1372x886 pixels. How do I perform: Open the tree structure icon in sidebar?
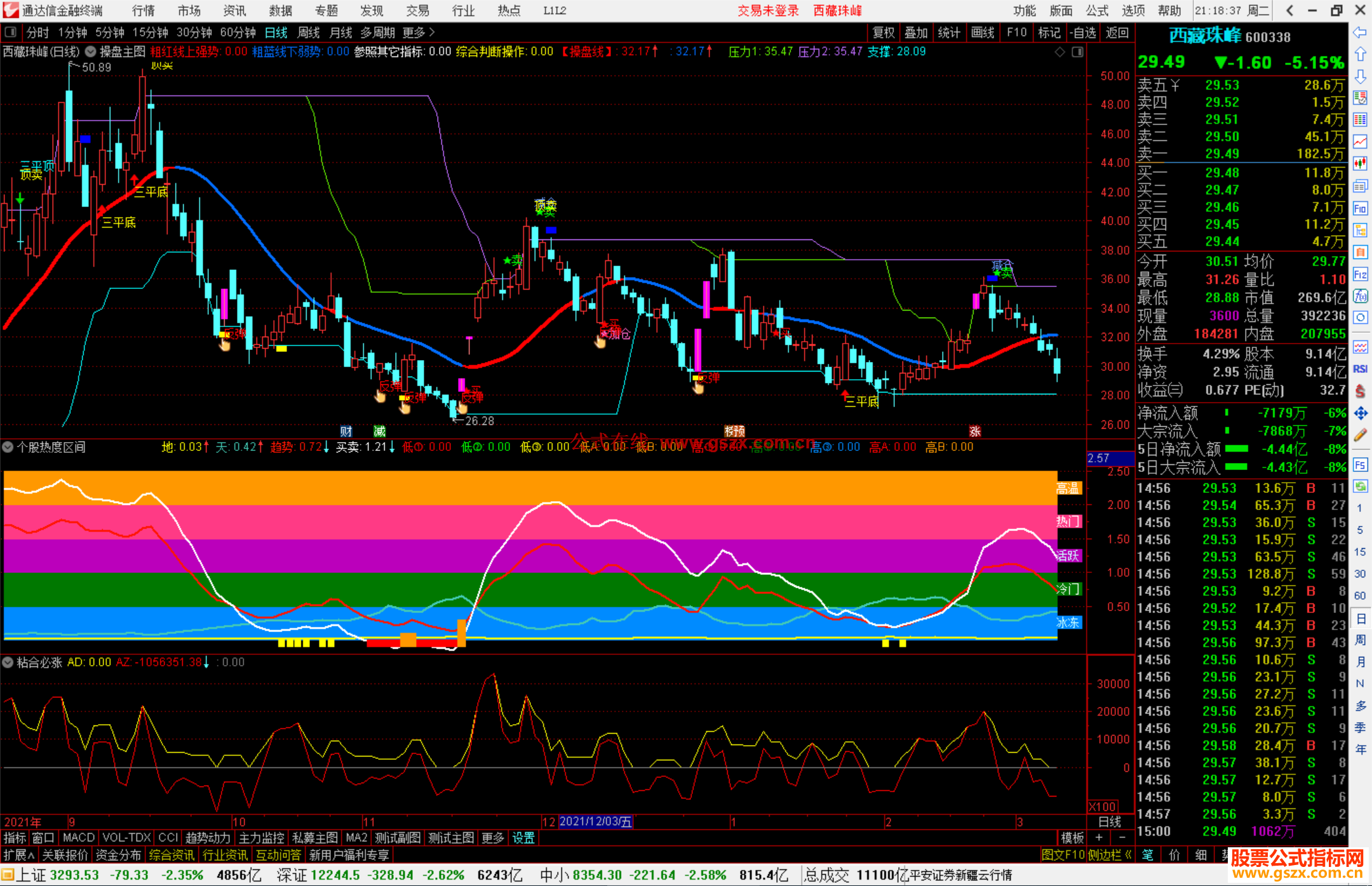pos(1360,230)
